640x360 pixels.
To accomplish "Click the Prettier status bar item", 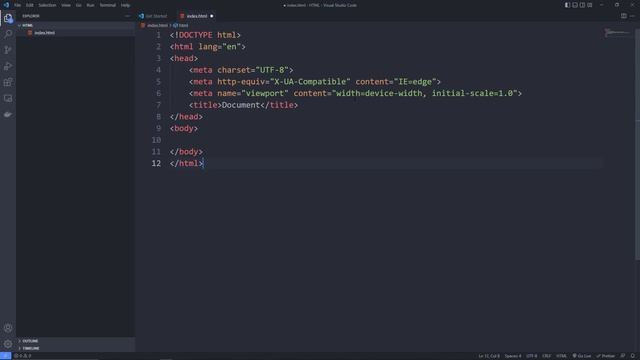I will [x=606, y=356].
